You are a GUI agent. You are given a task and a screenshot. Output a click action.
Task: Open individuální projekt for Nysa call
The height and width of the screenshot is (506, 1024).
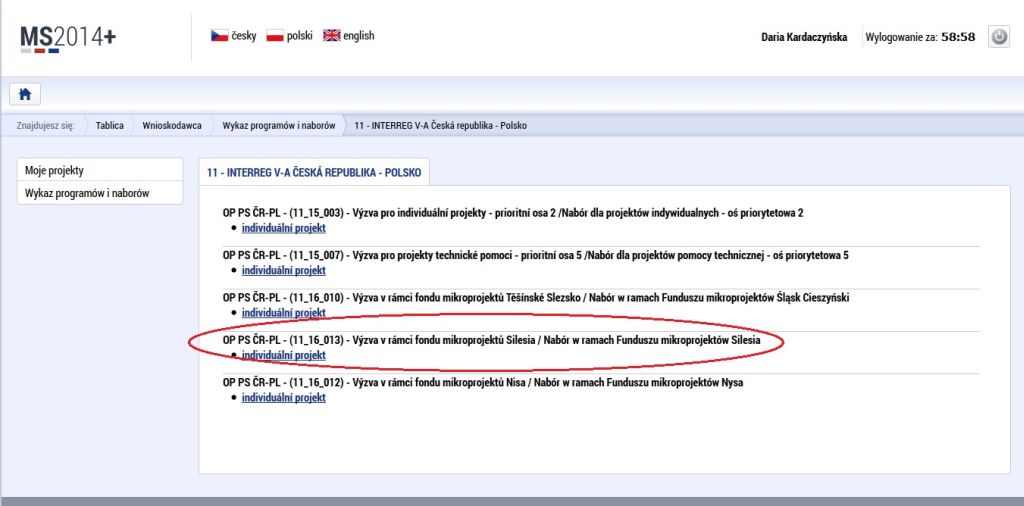(x=283, y=397)
